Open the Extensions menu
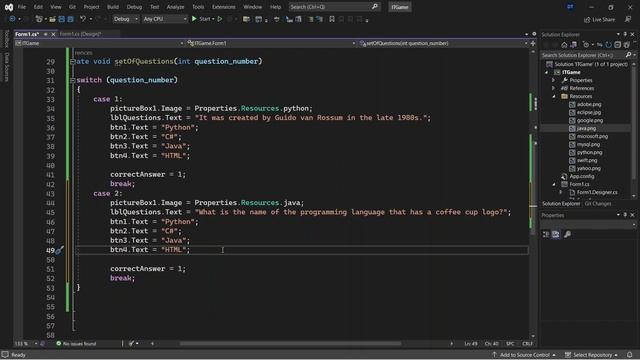This screenshot has width=640, height=360. (x=223, y=7)
